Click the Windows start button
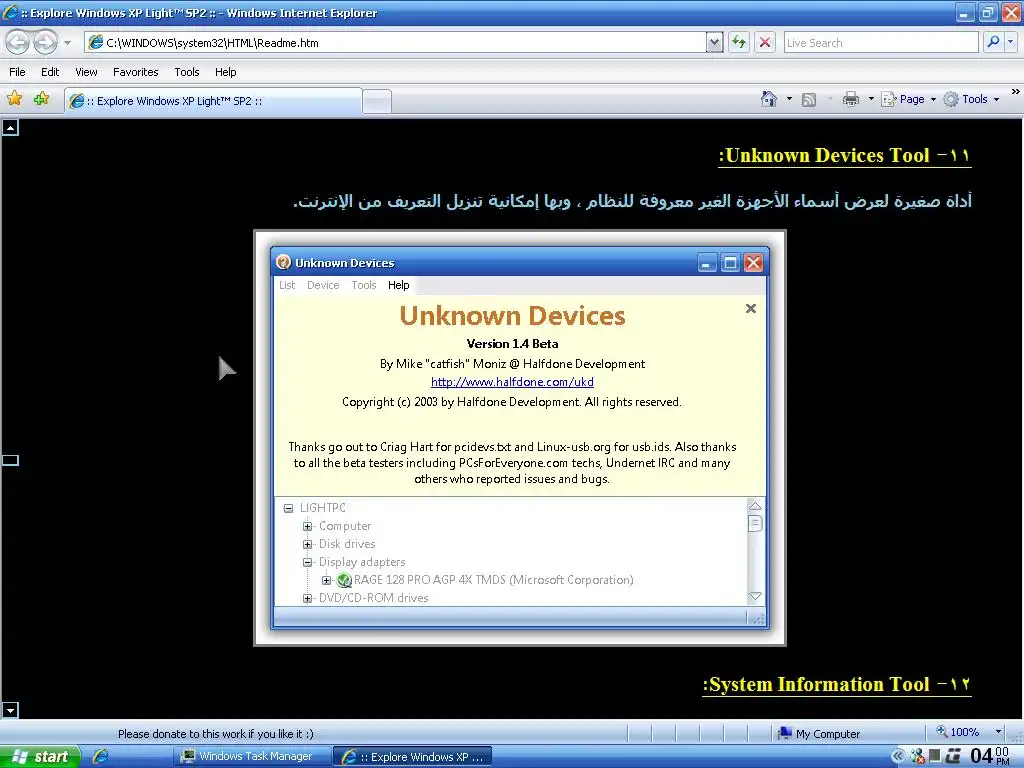Image resolution: width=1024 pixels, height=768 pixels. (x=40, y=756)
